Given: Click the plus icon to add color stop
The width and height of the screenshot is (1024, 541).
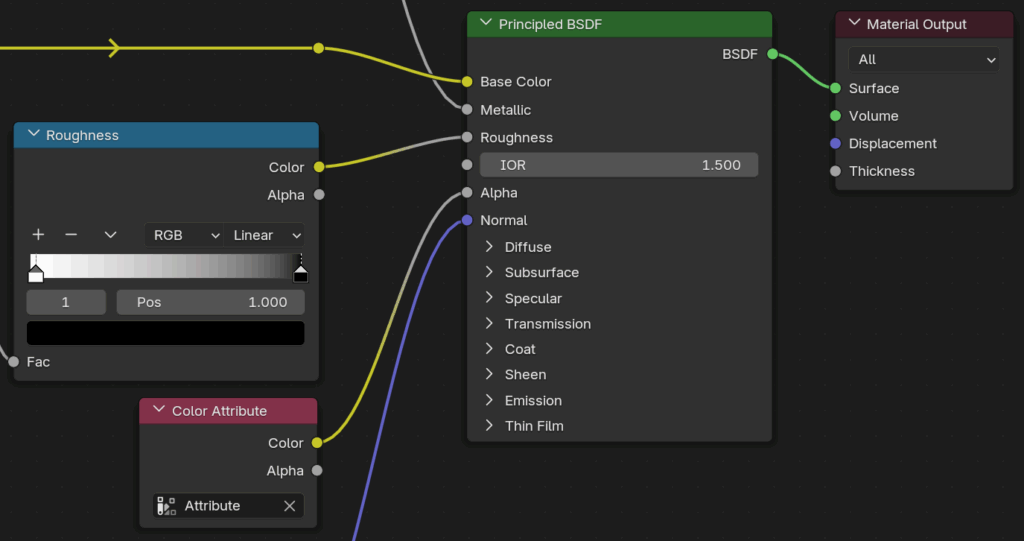Looking at the screenshot, I should 38,235.
